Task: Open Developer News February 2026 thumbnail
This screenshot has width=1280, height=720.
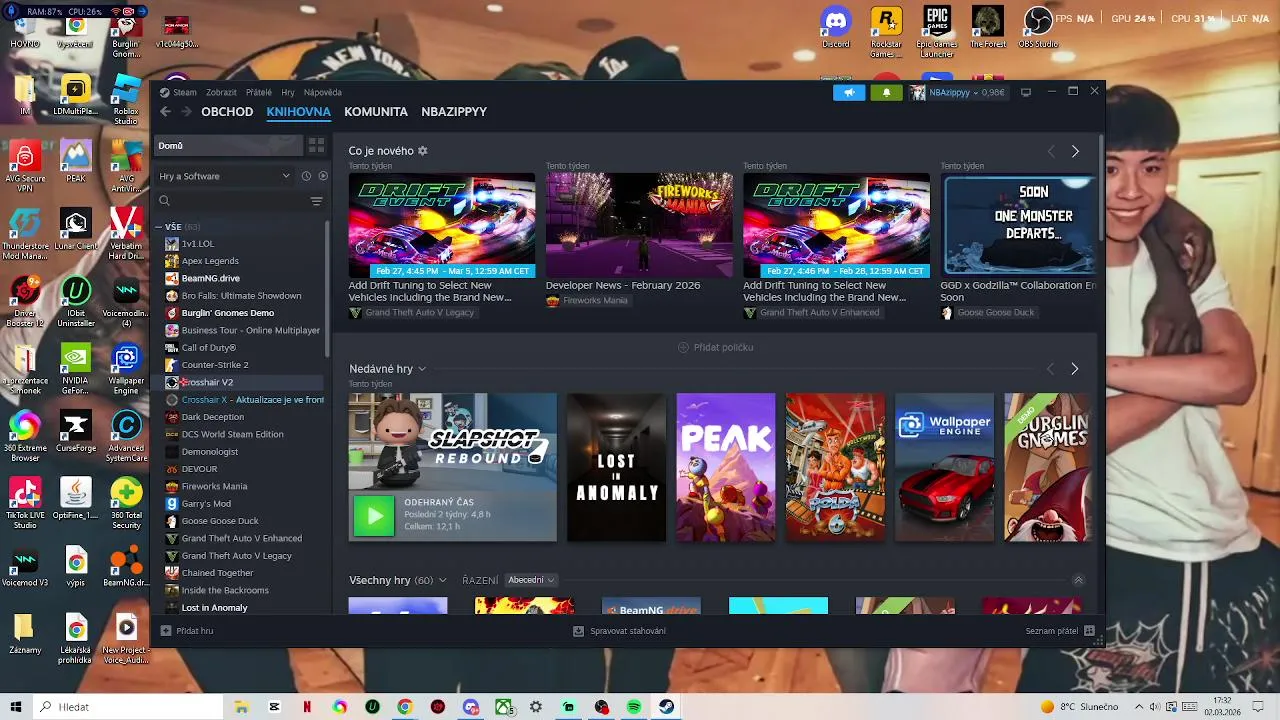Action: (x=639, y=225)
